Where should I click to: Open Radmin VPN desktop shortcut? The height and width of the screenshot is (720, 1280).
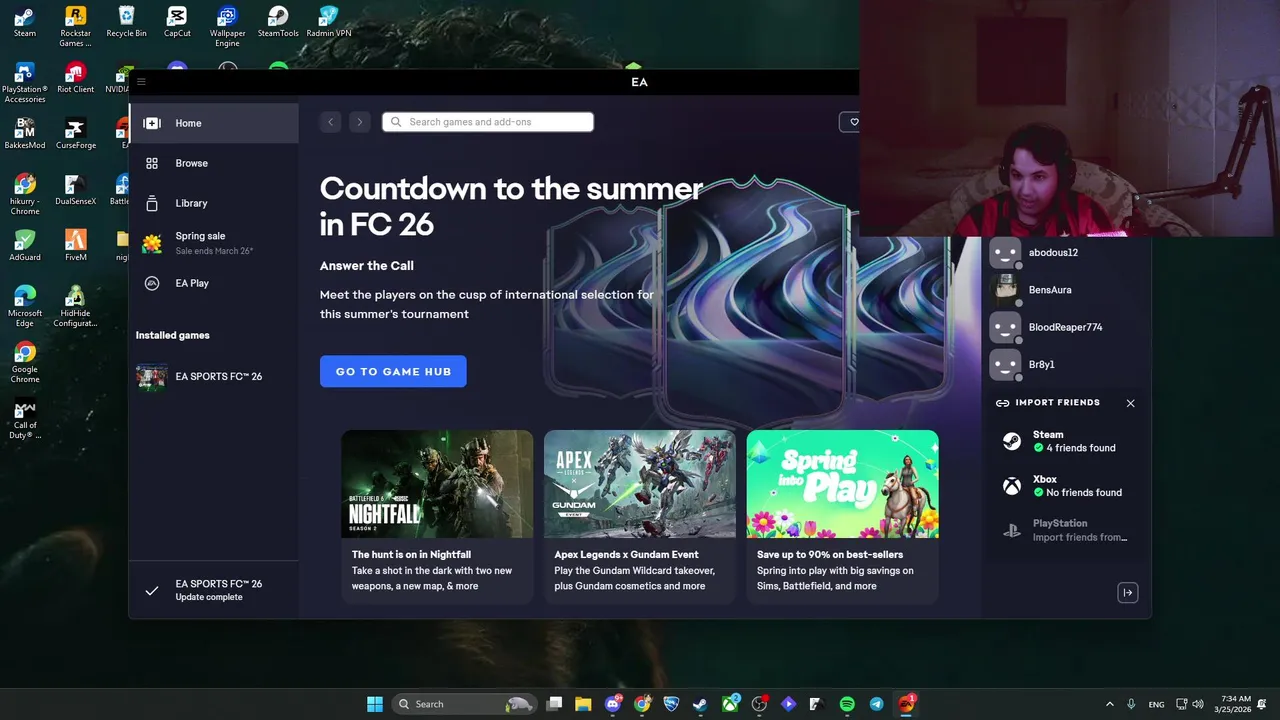pyautogui.click(x=329, y=21)
